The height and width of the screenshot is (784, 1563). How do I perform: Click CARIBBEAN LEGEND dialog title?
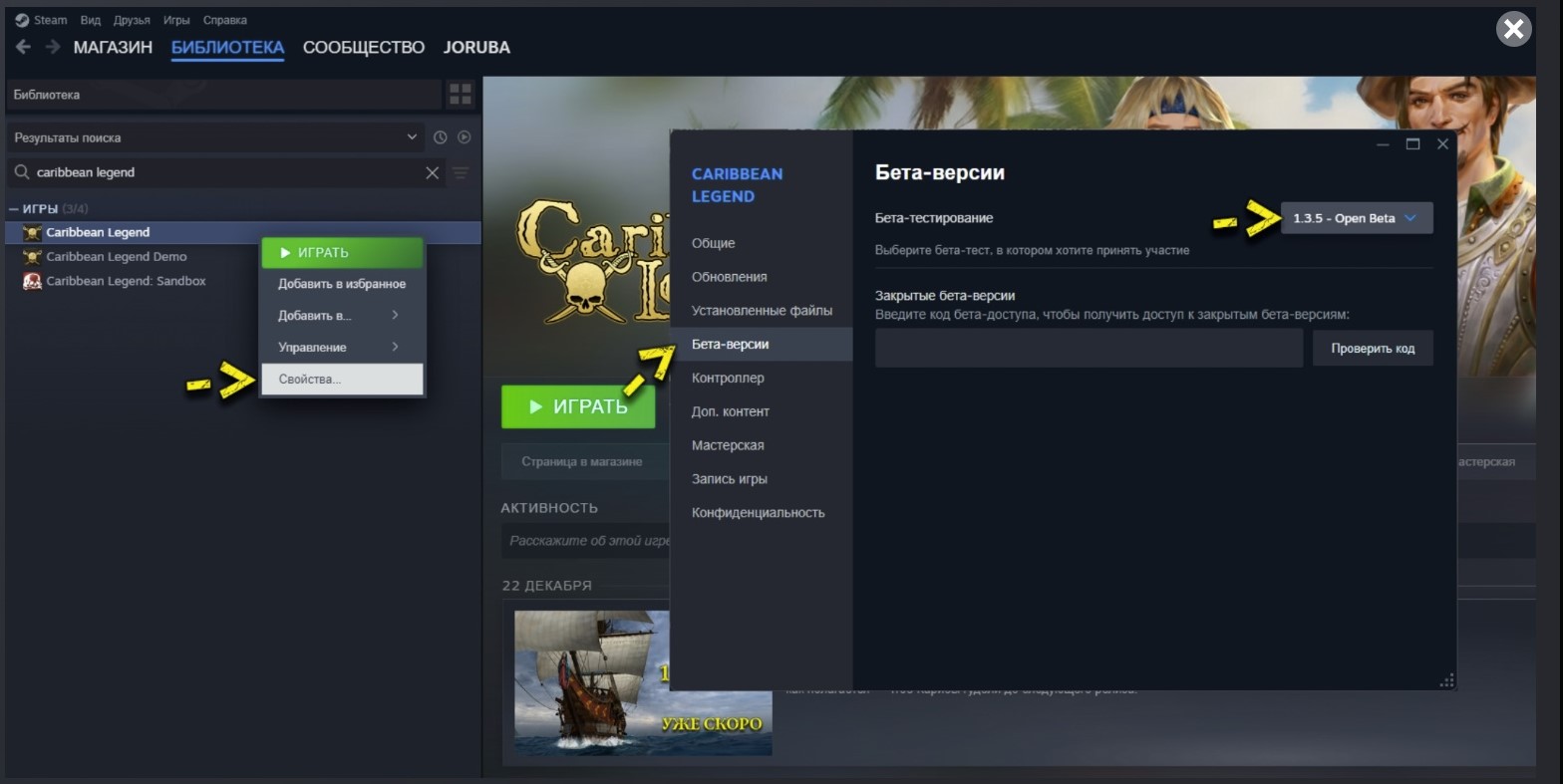738,185
